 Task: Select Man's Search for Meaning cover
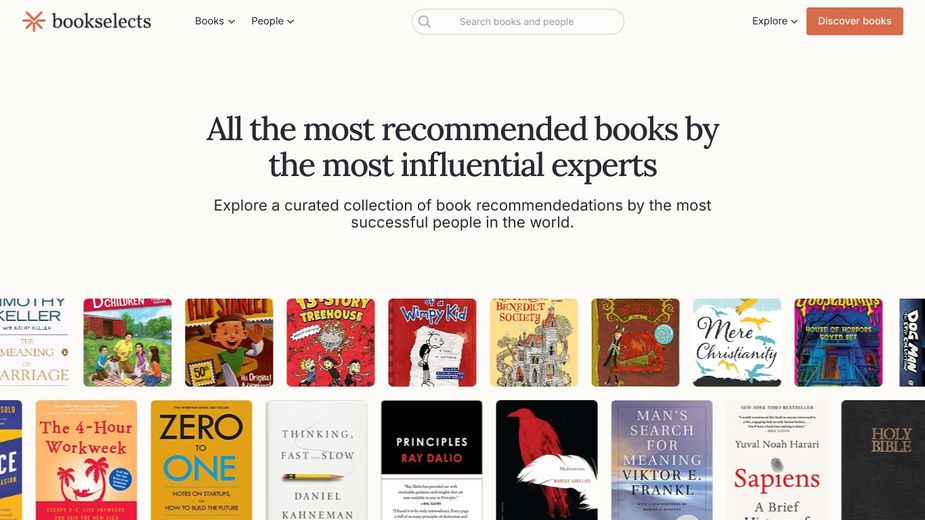(x=662, y=460)
